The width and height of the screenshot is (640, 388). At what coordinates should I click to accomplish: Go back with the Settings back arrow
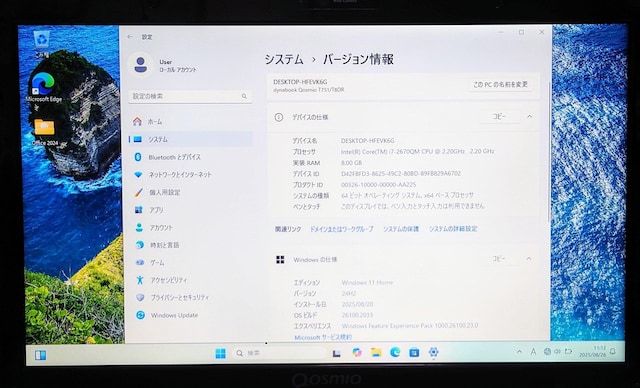130,37
